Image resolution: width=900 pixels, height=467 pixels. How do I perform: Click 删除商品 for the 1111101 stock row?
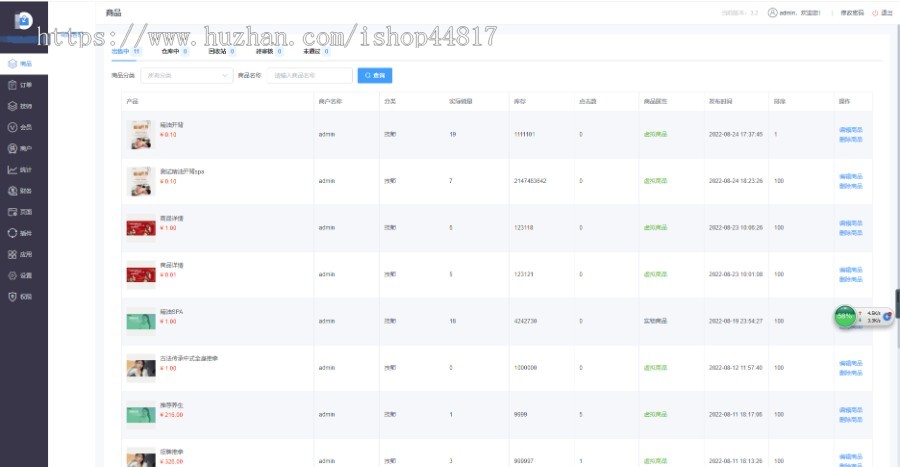851,139
